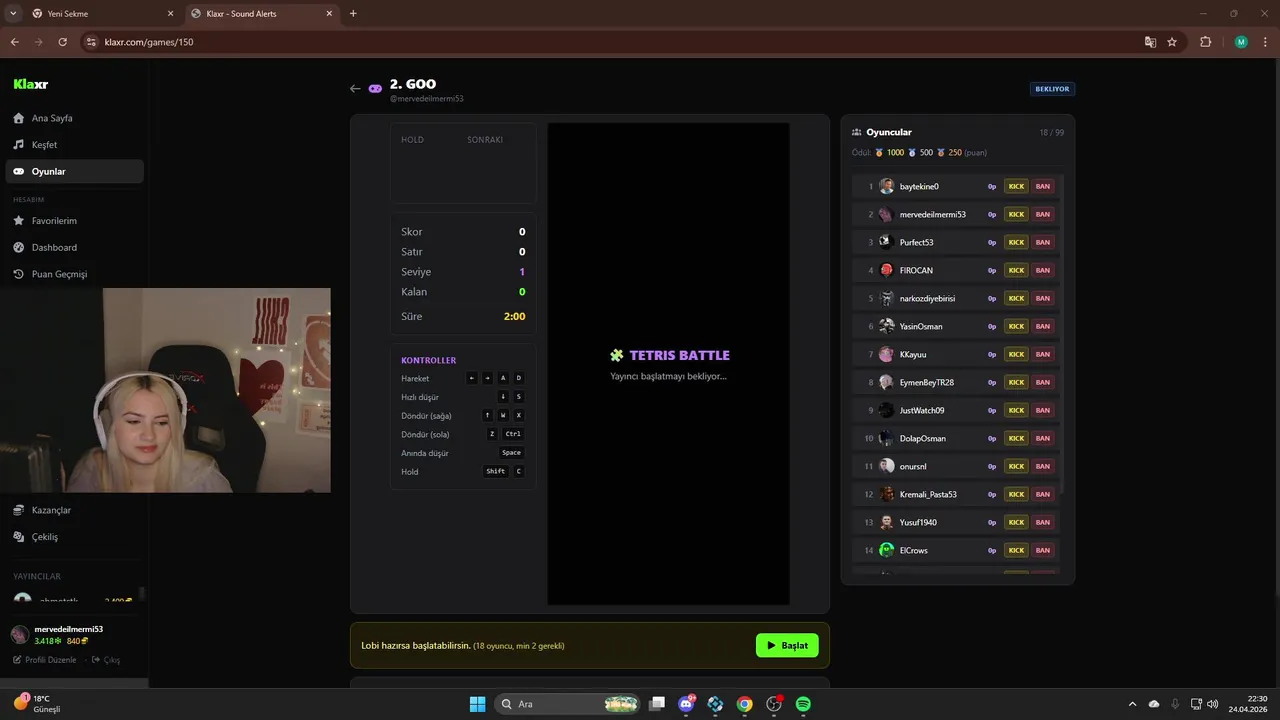Click the gamepad icon next to 2. GOO
This screenshot has height=720, width=1280.
tap(375, 88)
